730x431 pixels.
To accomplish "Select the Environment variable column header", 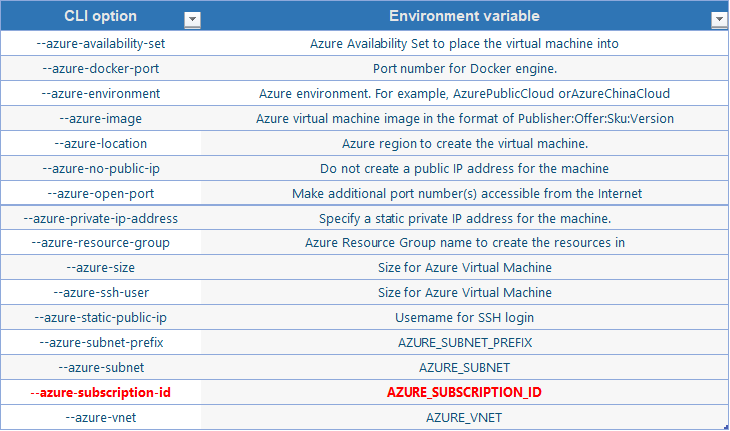I will point(464,16).
